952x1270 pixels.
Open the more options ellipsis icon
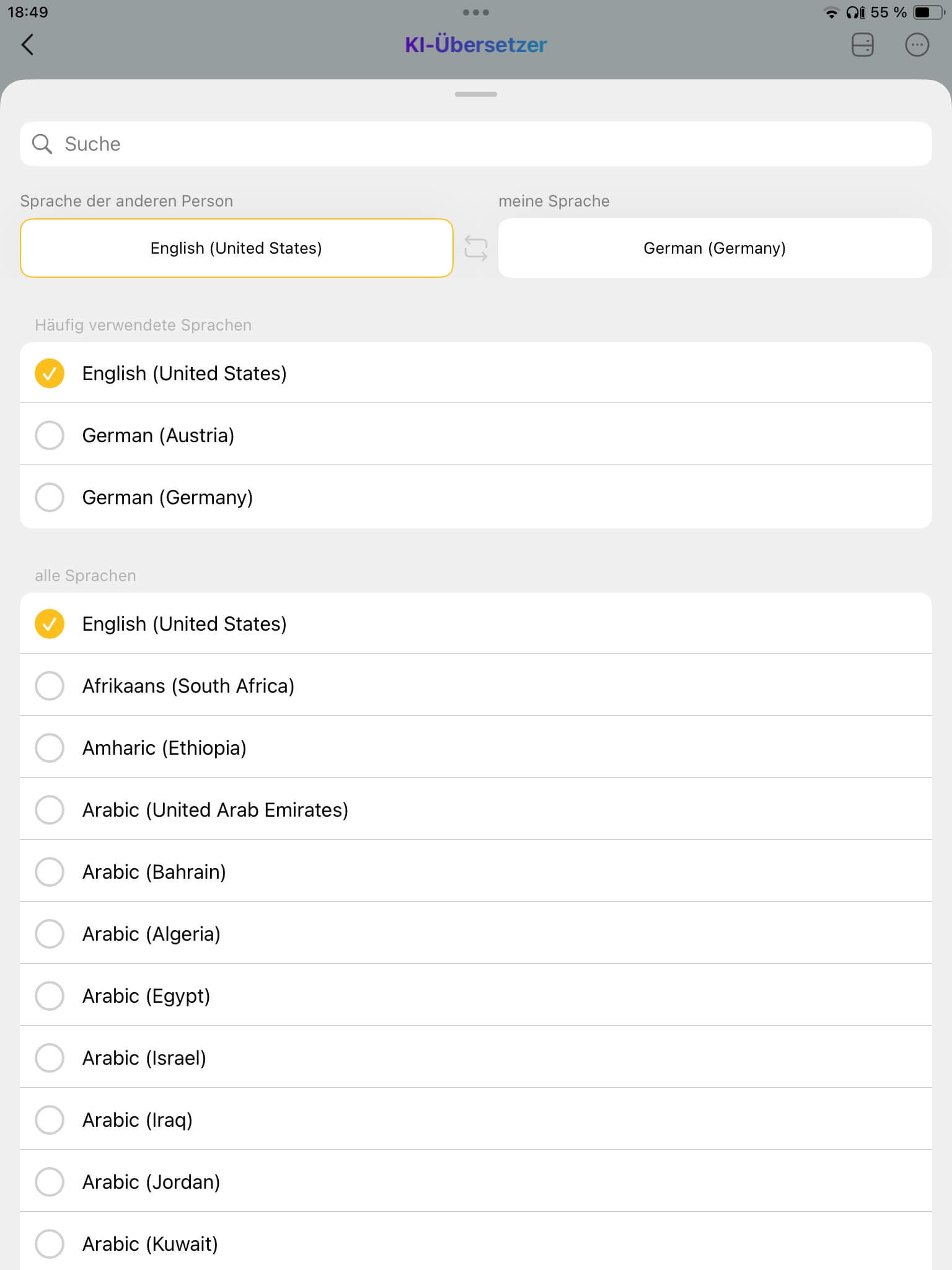917,45
